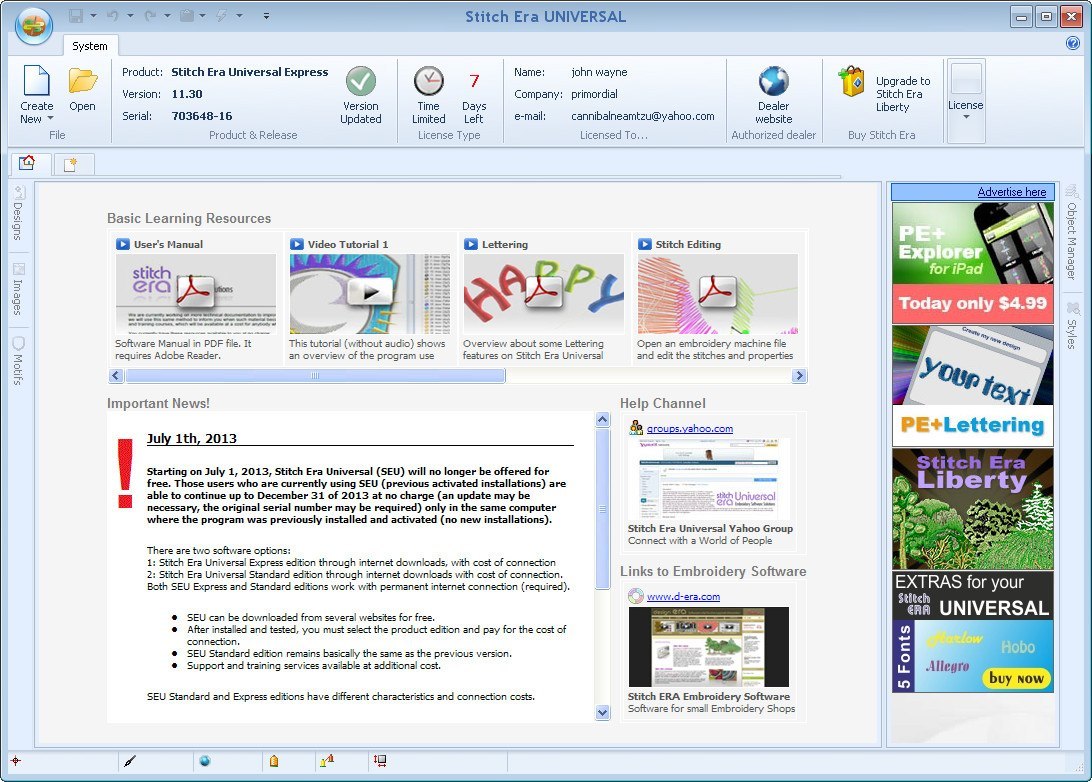Image resolution: width=1092 pixels, height=782 pixels.
Task: Click the Upgrade to Stitch Era Liberty icon
Action: coord(851,81)
